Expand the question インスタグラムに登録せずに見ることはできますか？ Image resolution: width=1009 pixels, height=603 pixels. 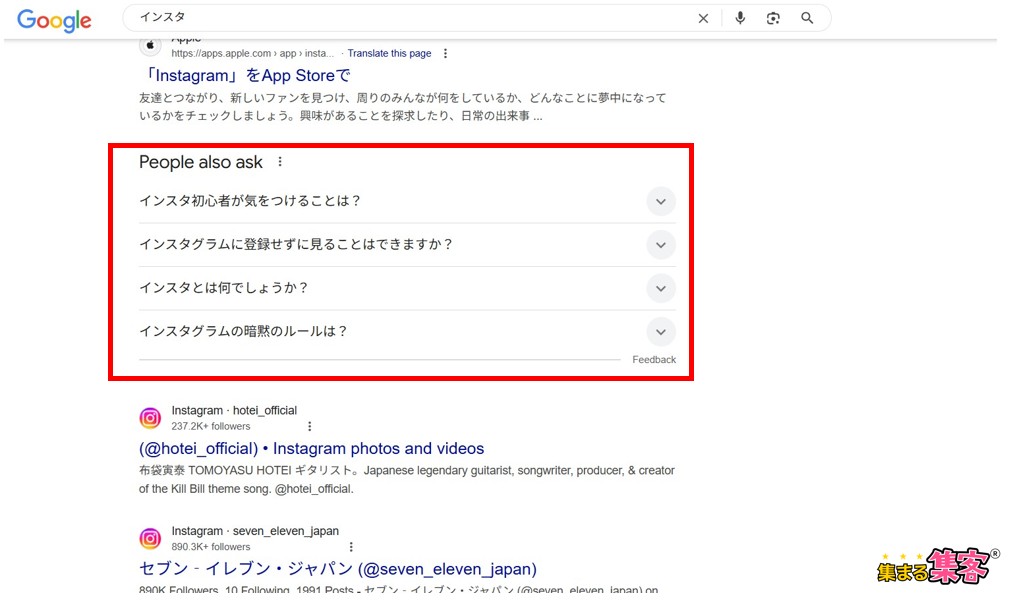[407, 245]
